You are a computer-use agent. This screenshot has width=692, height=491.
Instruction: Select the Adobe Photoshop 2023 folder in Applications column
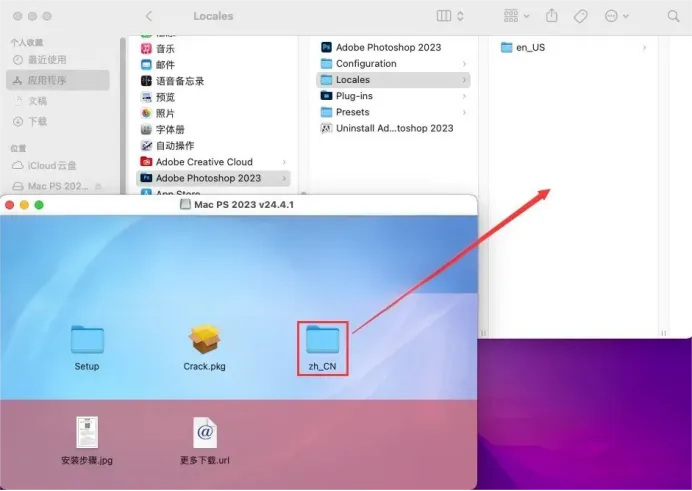(213, 178)
